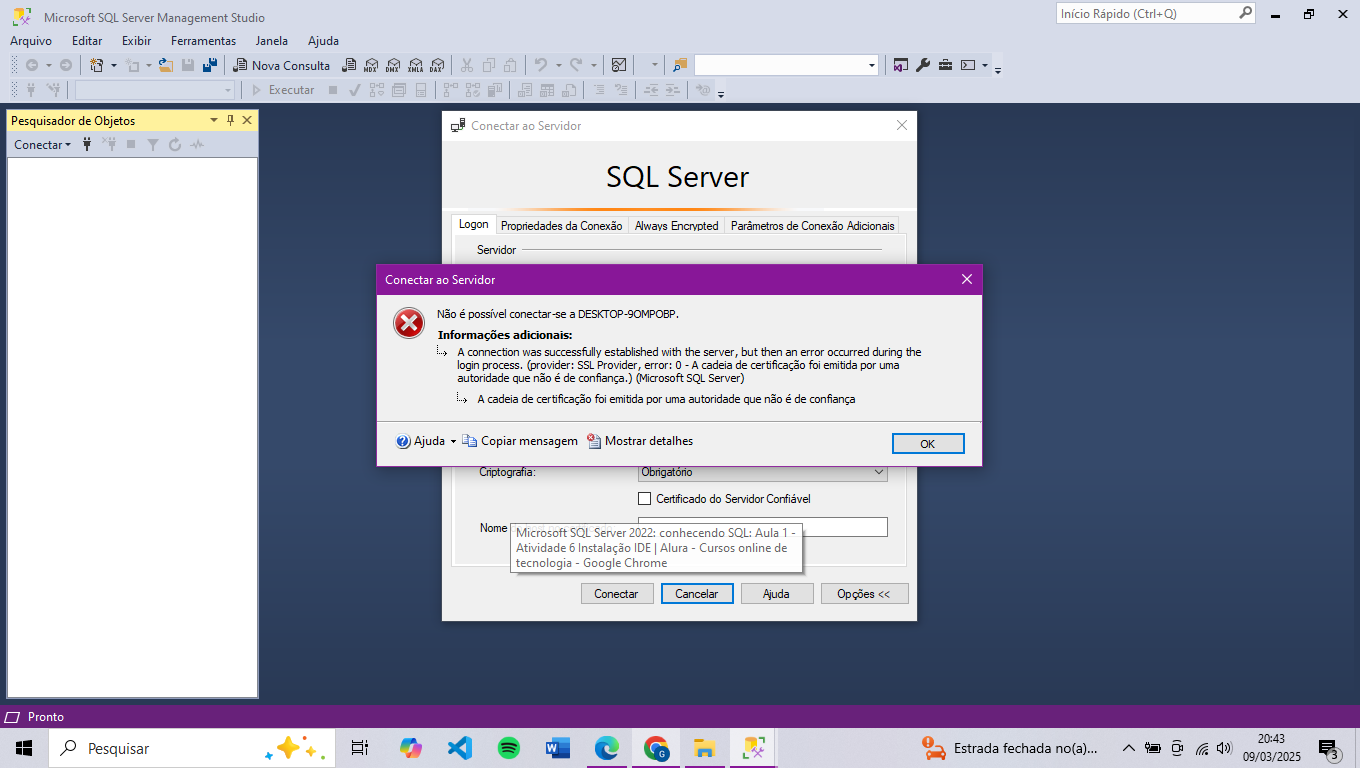The height and width of the screenshot is (768, 1360).
Task: Select the Logon tab
Action: pyautogui.click(x=474, y=224)
